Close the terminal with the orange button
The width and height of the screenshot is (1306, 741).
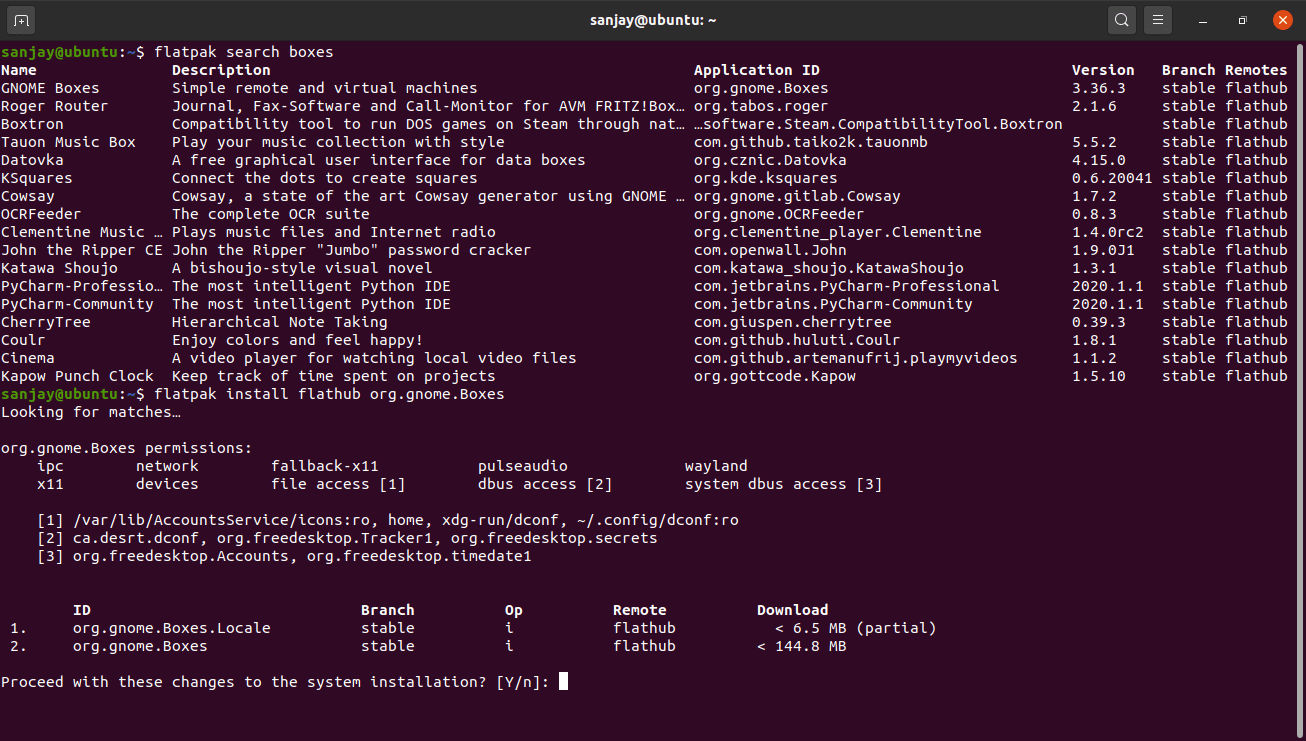(x=1282, y=20)
